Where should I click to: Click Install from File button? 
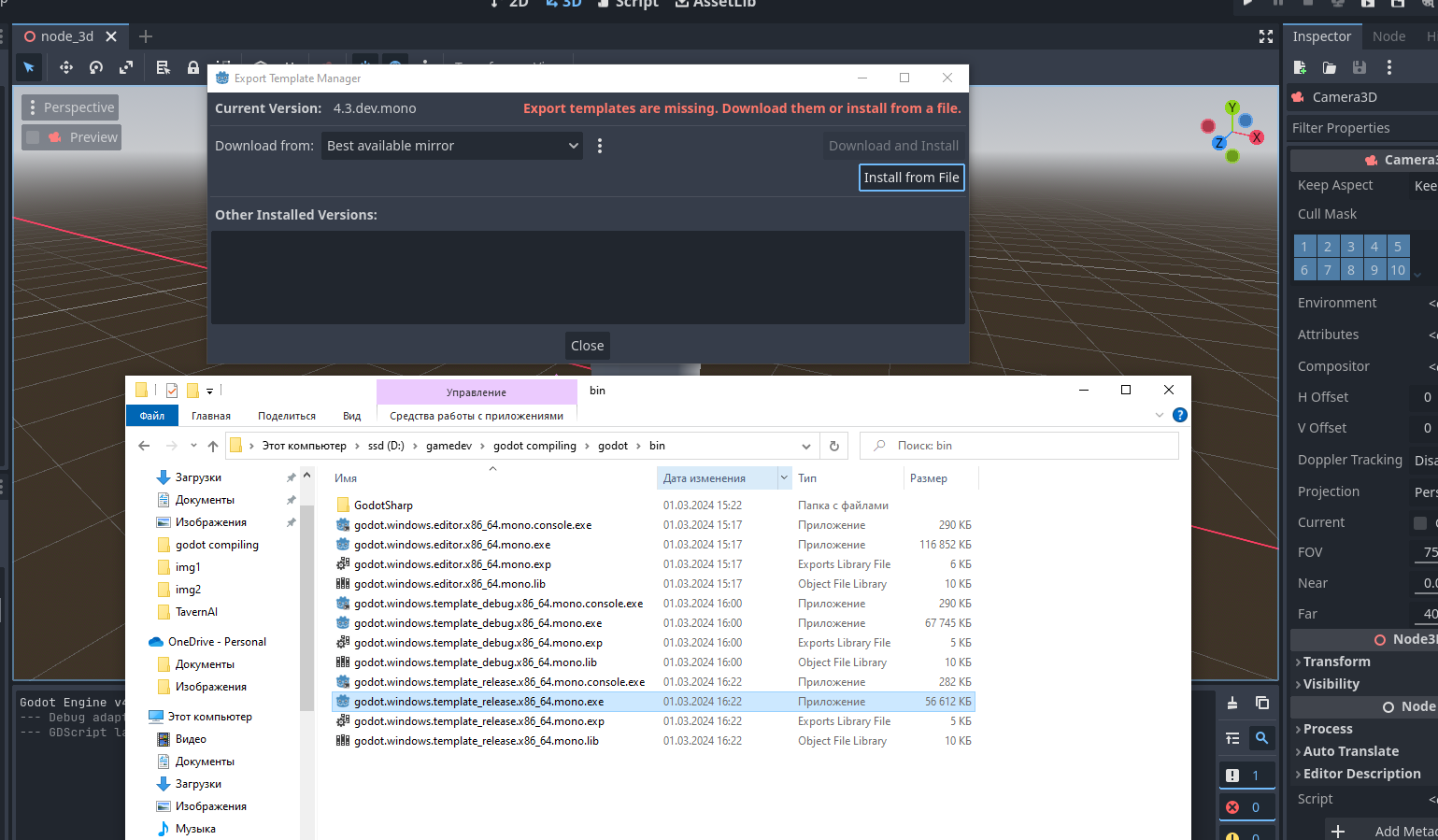(912, 178)
